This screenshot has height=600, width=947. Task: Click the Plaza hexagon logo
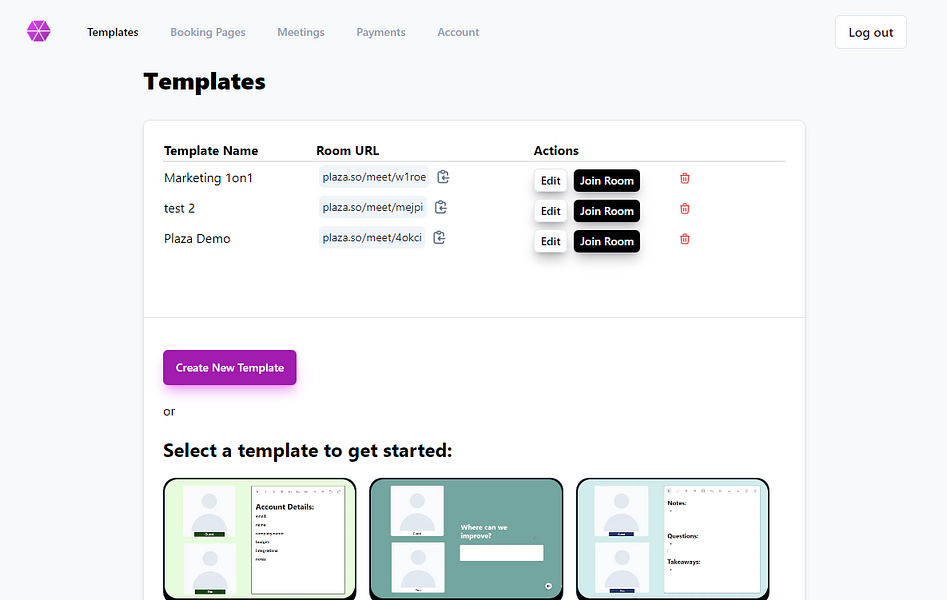coord(39,31)
